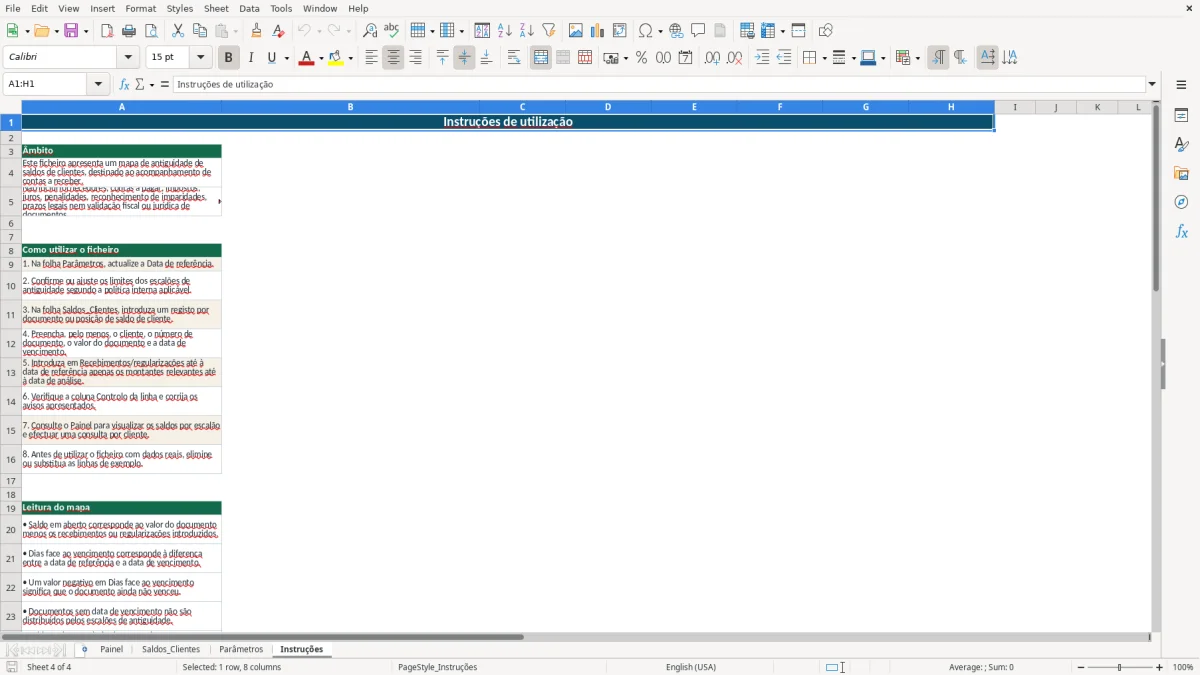
Task: Open the Function Wizard next to Name Box
Action: tap(125, 84)
